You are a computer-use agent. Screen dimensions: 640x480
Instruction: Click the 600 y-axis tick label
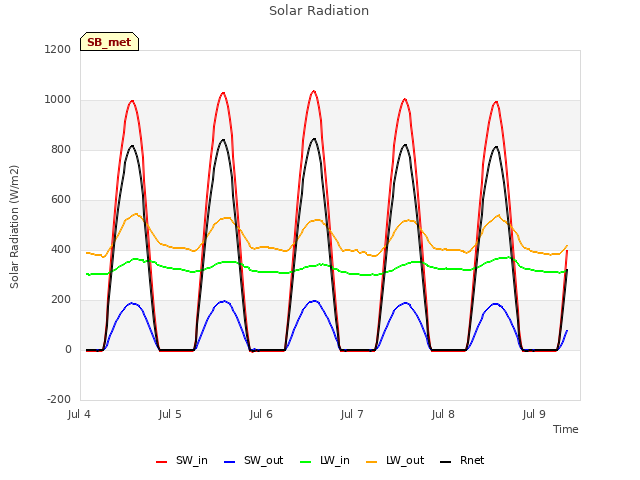61,200
